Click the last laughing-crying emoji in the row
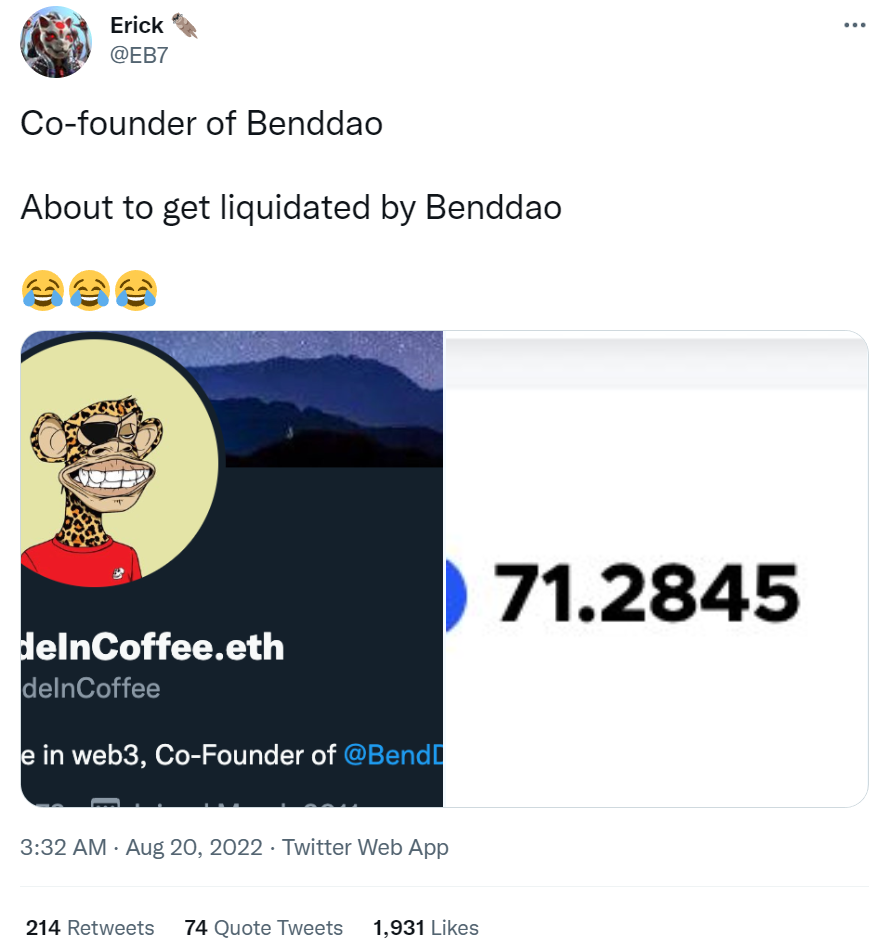Screen dimensions: 892x951 (x=136, y=290)
